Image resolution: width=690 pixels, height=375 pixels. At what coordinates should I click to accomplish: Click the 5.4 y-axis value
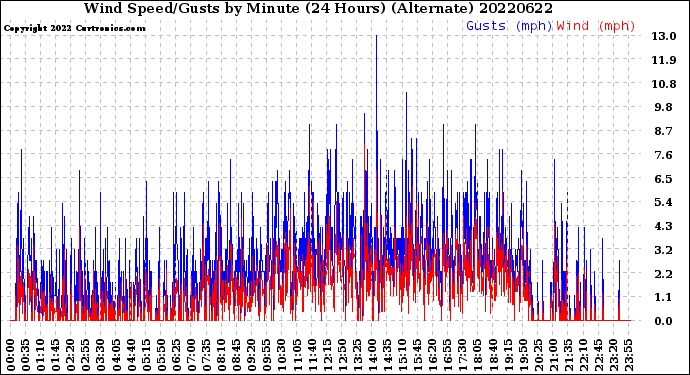[x=664, y=202]
